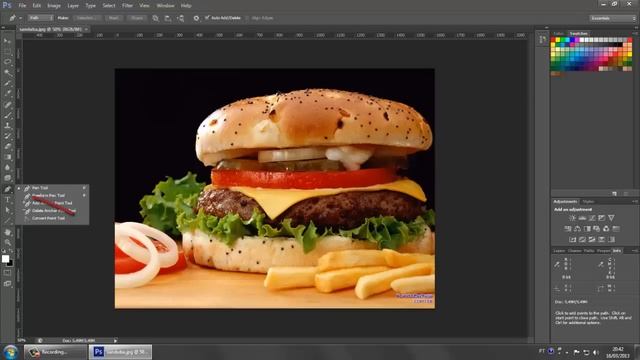
Task: Switch to the Channels tab
Action: (574, 251)
